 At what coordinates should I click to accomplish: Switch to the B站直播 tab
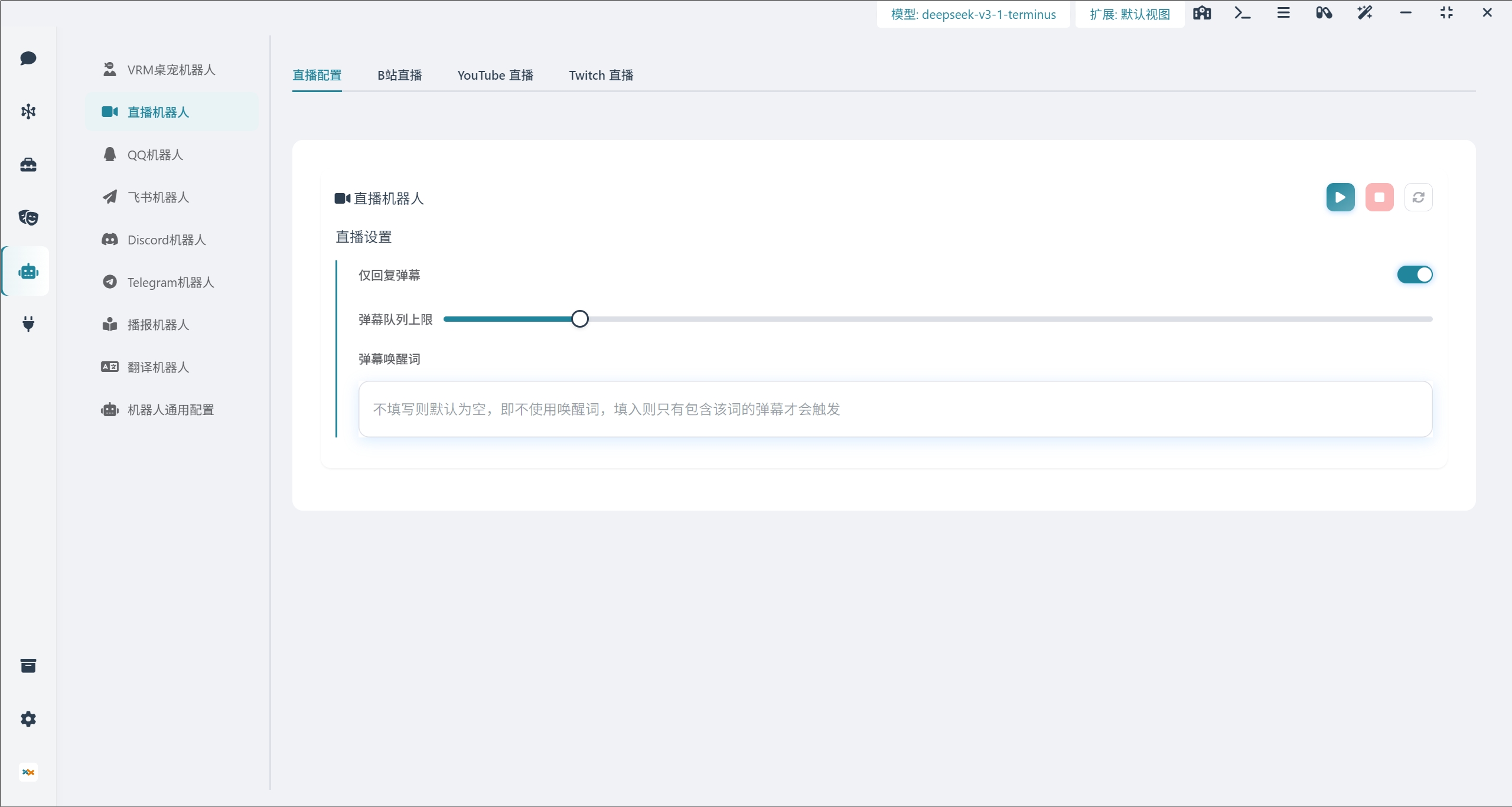pos(399,76)
